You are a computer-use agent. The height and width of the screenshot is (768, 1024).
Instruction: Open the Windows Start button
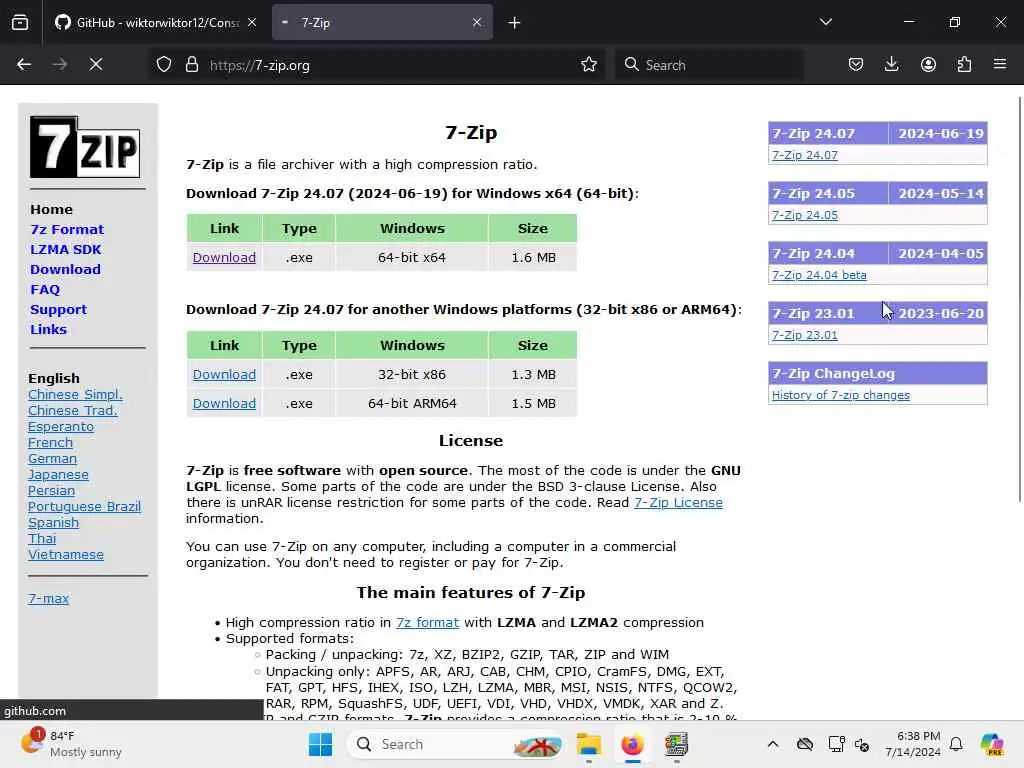pyautogui.click(x=320, y=744)
